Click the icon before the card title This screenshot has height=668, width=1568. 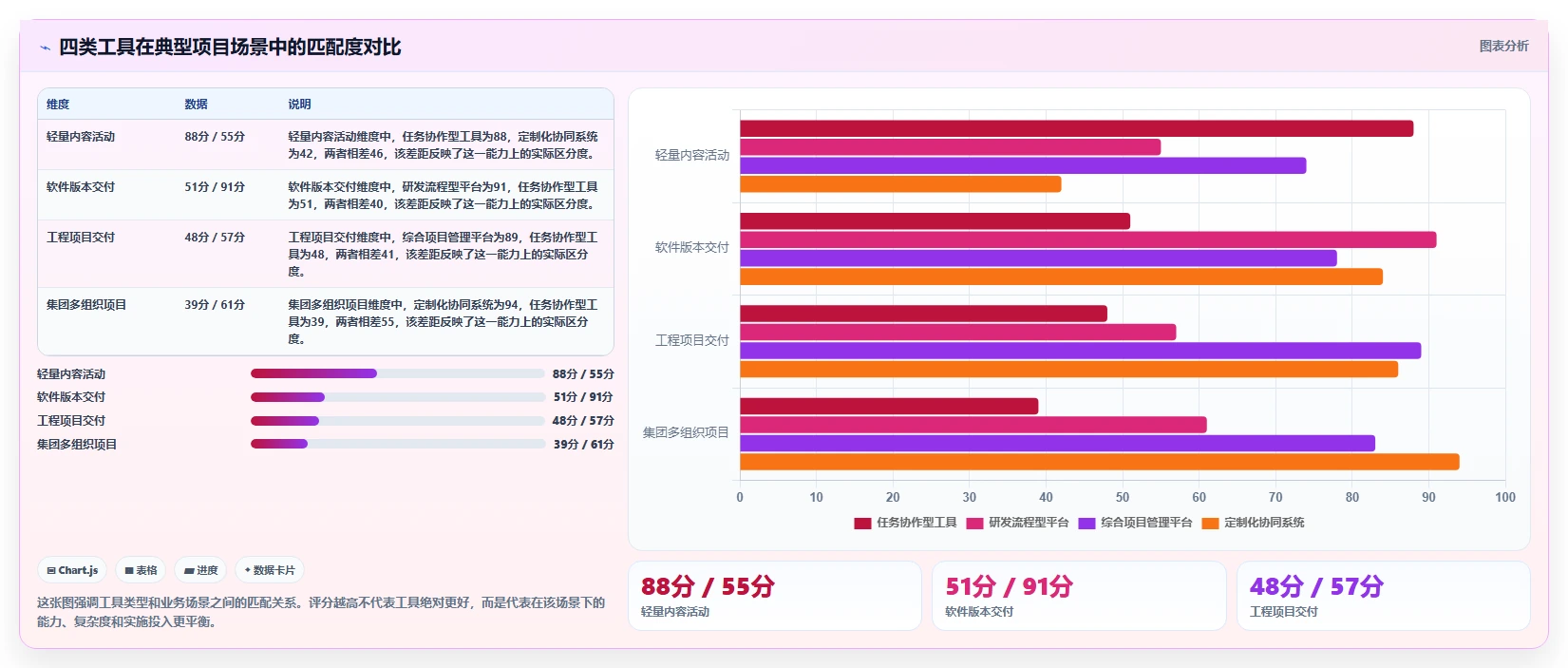click(x=45, y=48)
